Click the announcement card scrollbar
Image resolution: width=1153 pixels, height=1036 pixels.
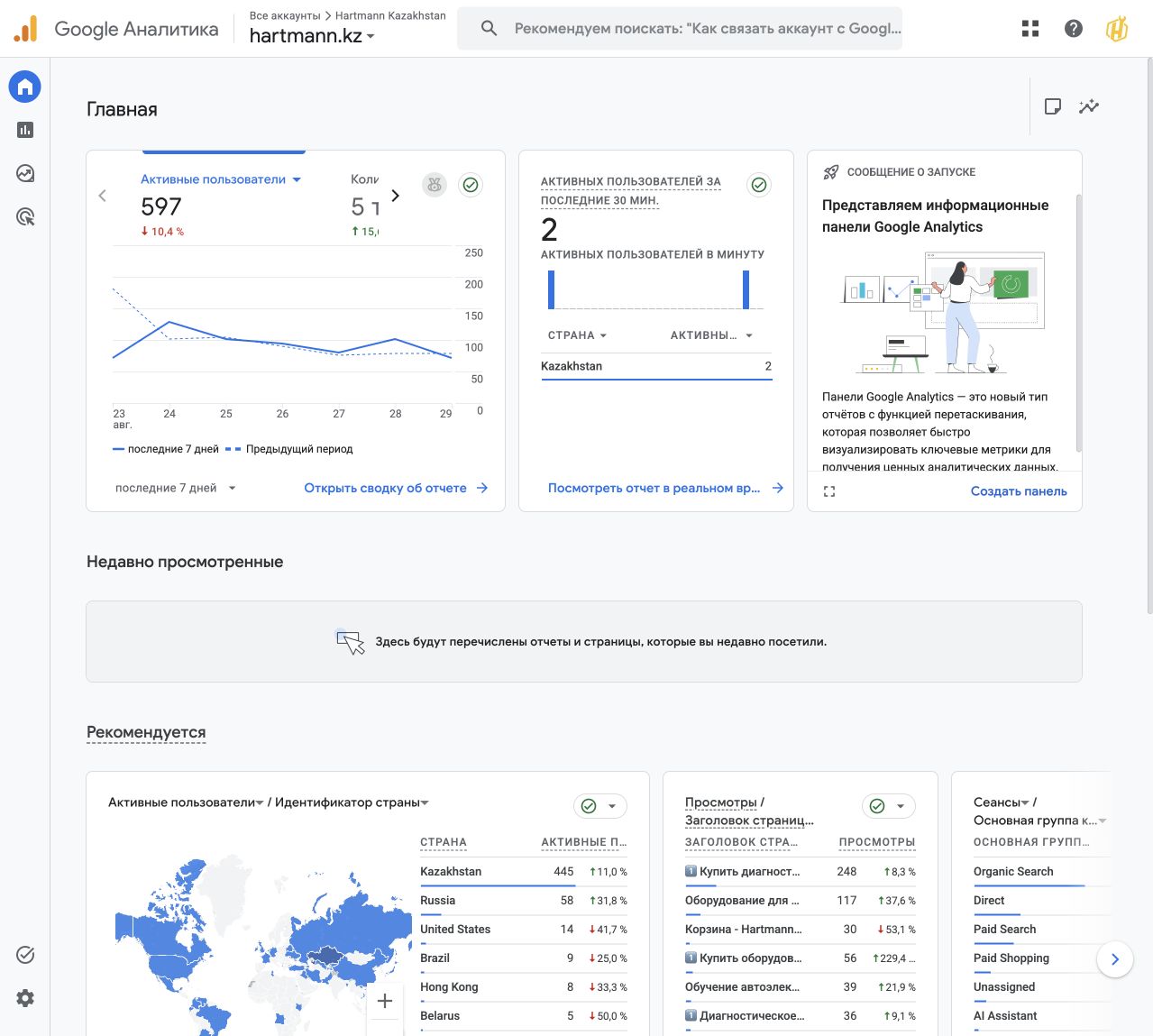[x=1078, y=323]
